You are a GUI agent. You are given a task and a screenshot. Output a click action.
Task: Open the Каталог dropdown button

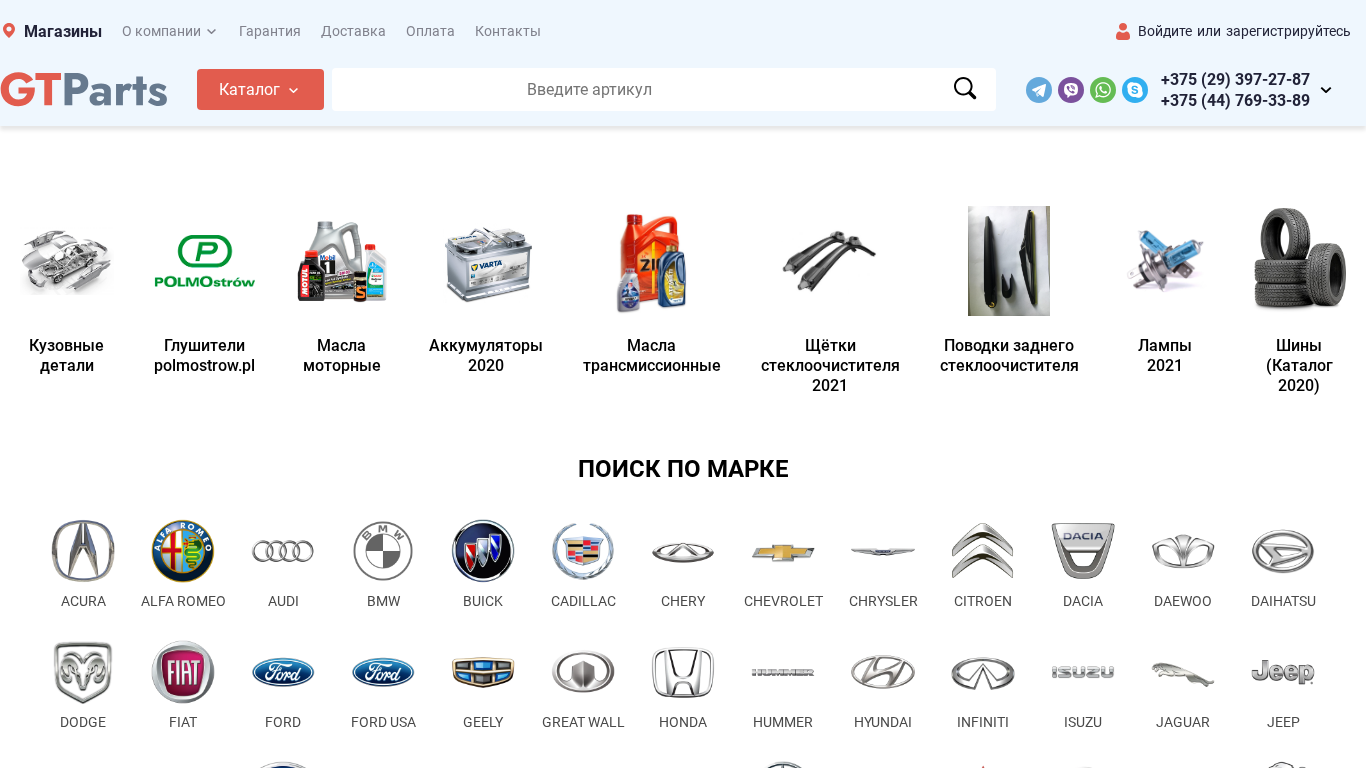(260, 89)
